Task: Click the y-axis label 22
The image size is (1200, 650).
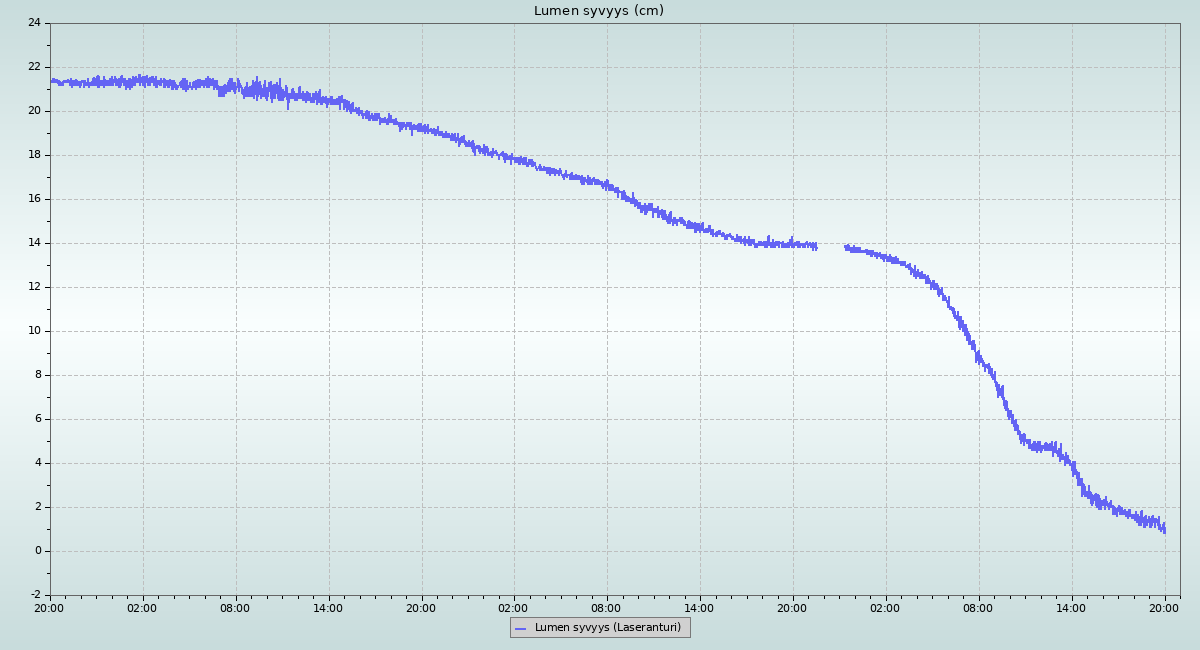Action: tap(34, 67)
